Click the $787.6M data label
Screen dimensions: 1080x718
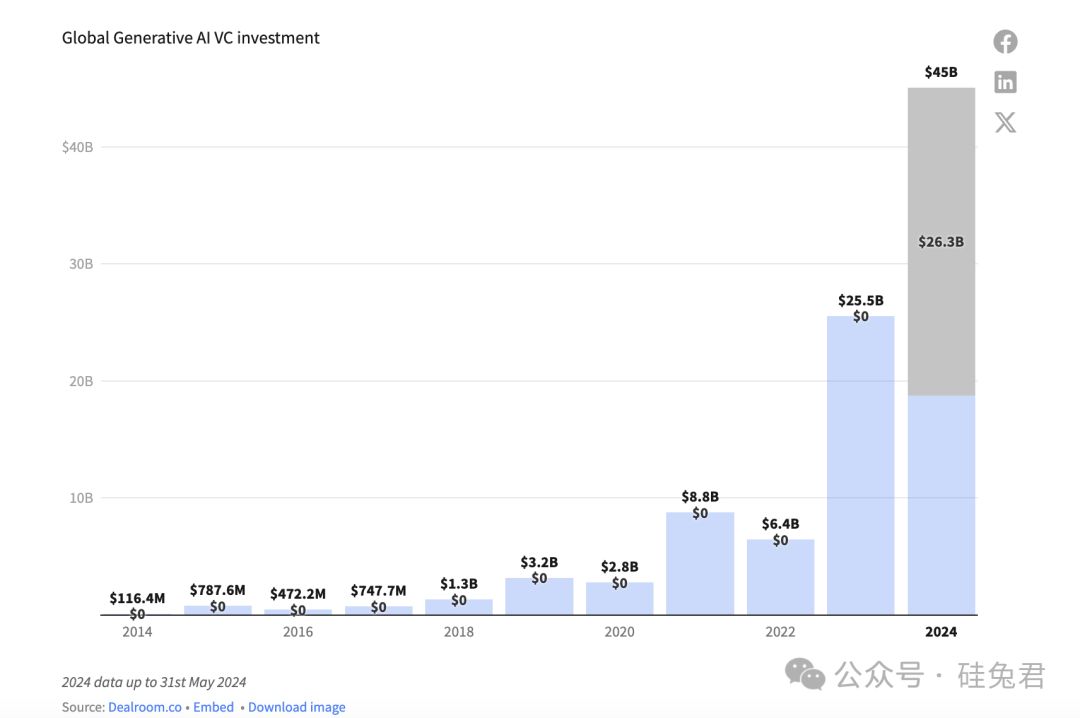[x=218, y=590]
